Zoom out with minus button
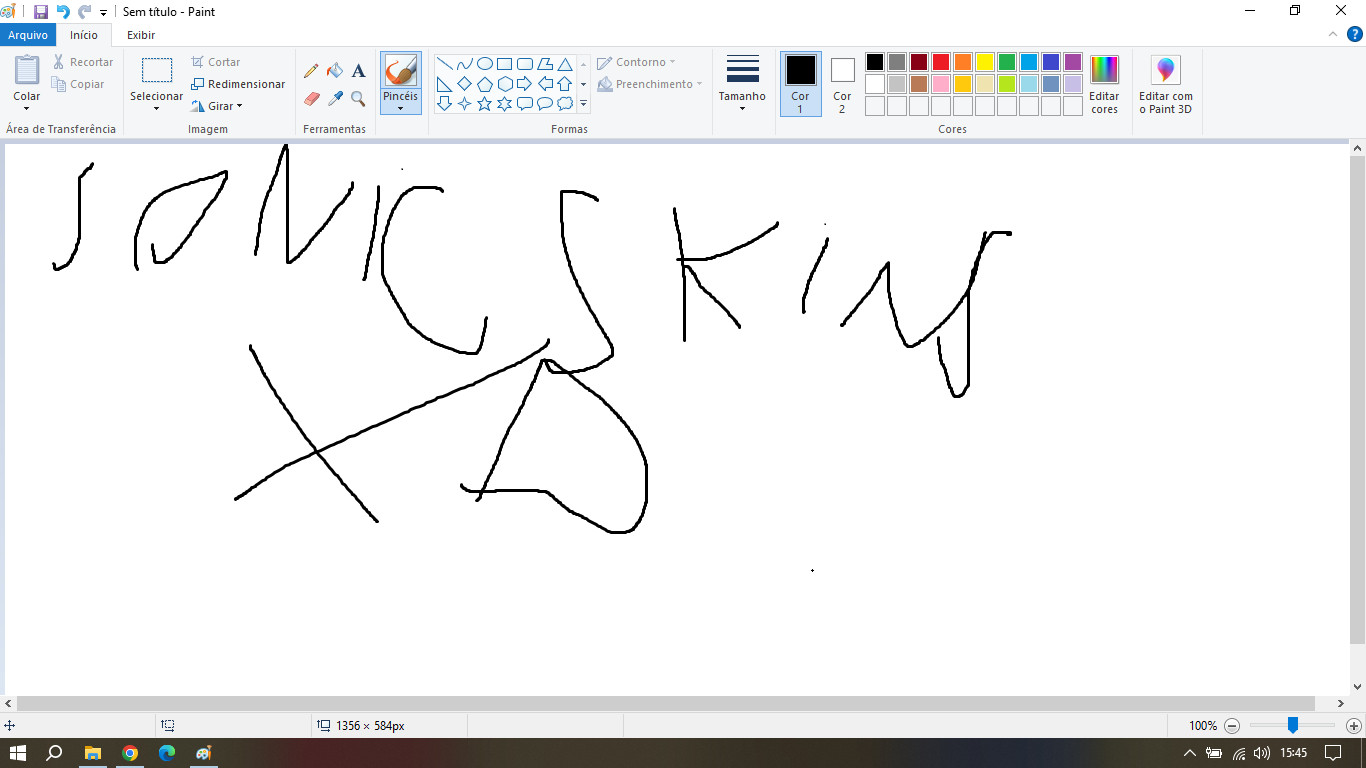 click(x=1232, y=726)
